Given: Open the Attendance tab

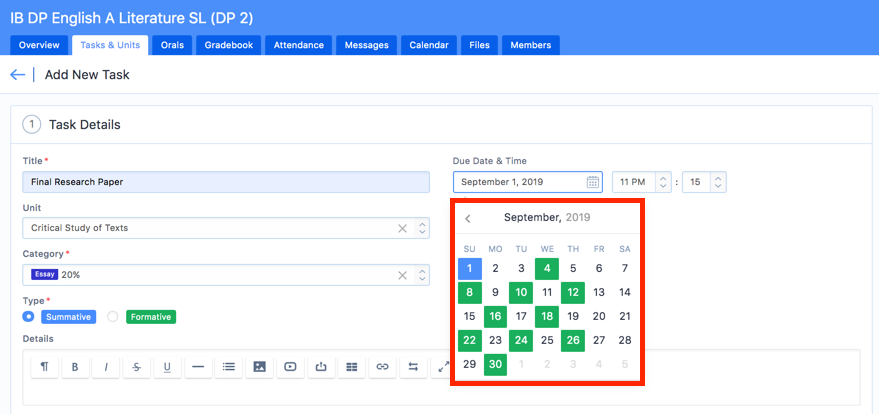Looking at the screenshot, I should click(x=299, y=45).
